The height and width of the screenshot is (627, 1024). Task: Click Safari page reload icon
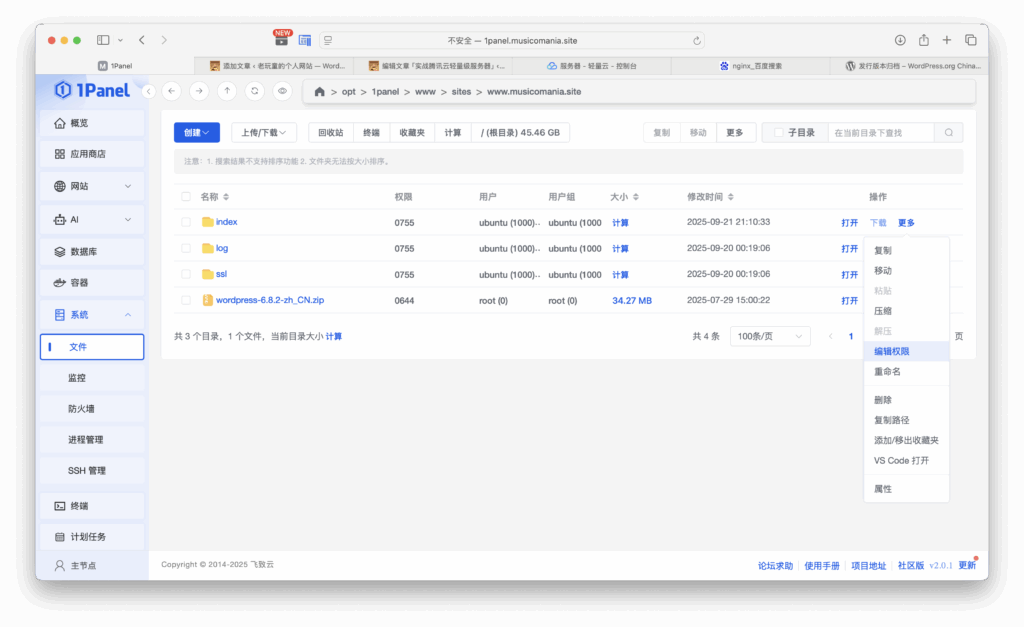click(697, 40)
